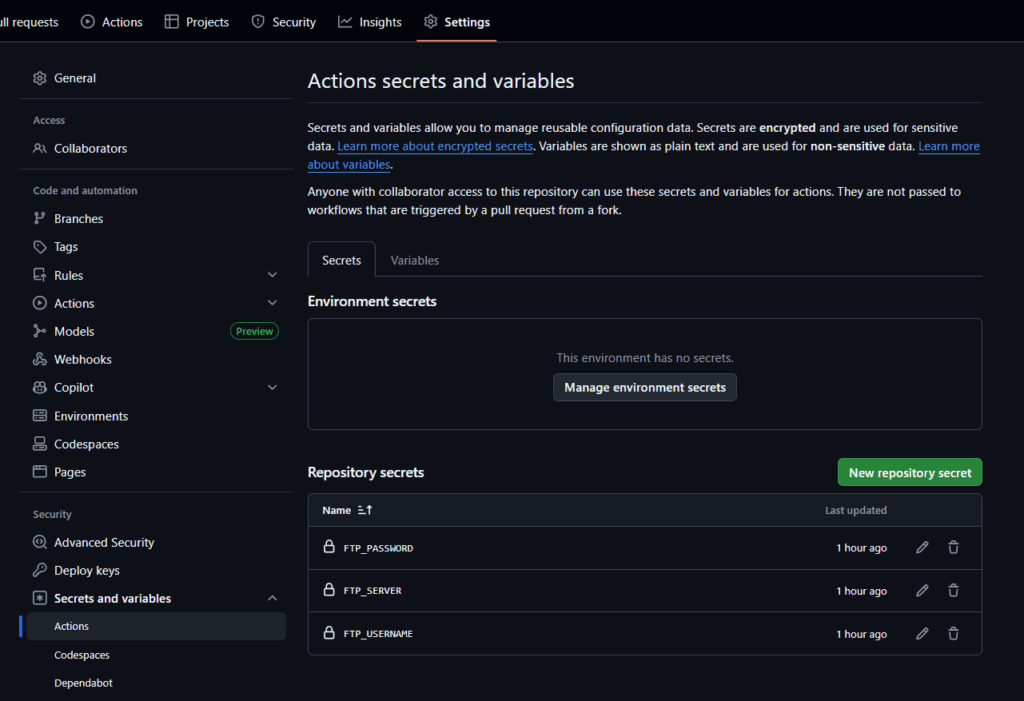Image resolution: width=1024 pixels, height=701 pixels.
Task: Expand the Rules section chevron
Action: 272,275
